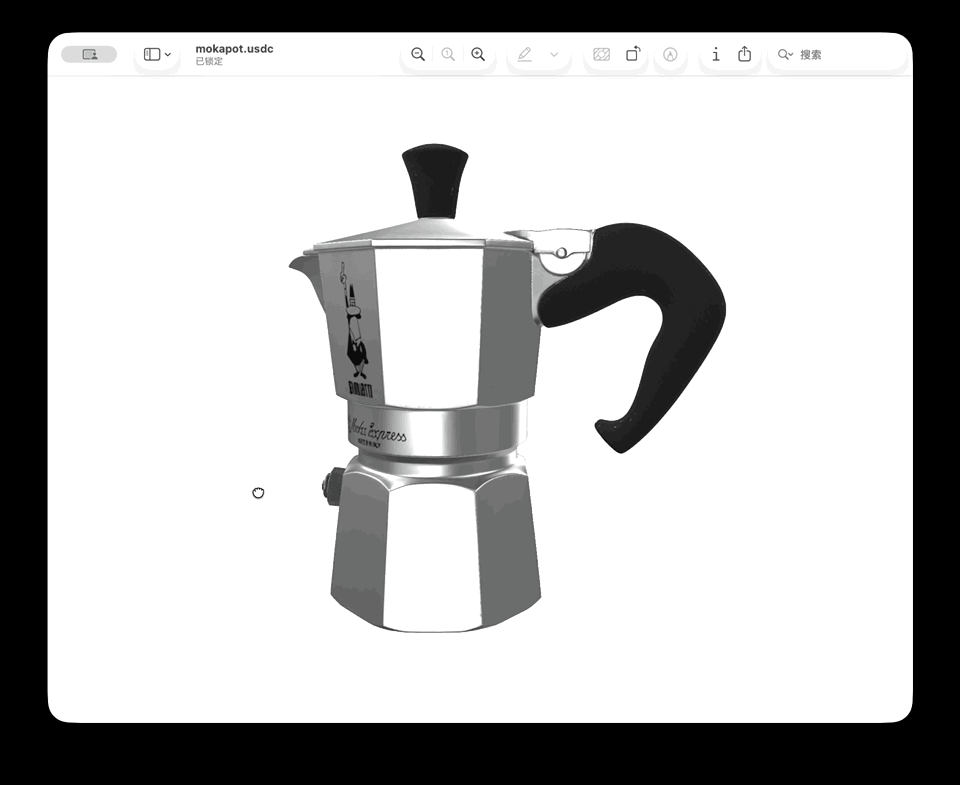Click the Share icon
The image size is (960, 785).
pos(744,54)
